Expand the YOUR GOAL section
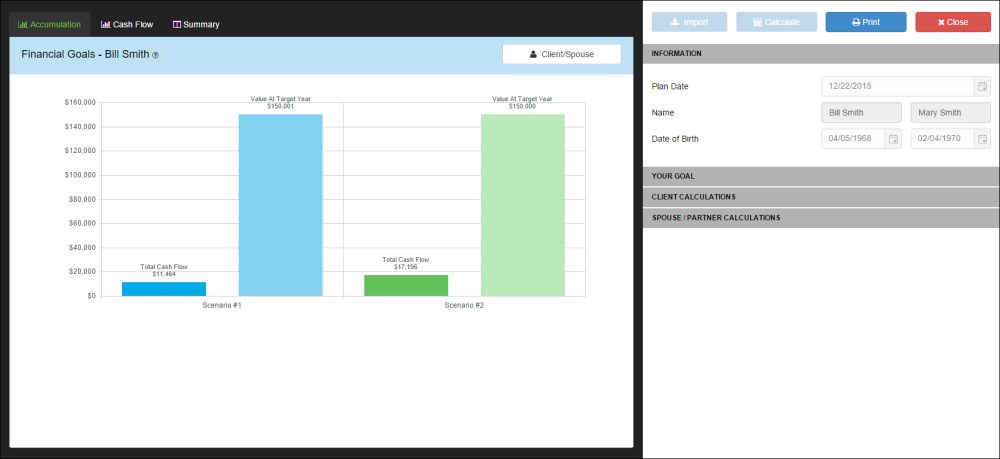The image size is (1000, 459). (x=821, y=176)
